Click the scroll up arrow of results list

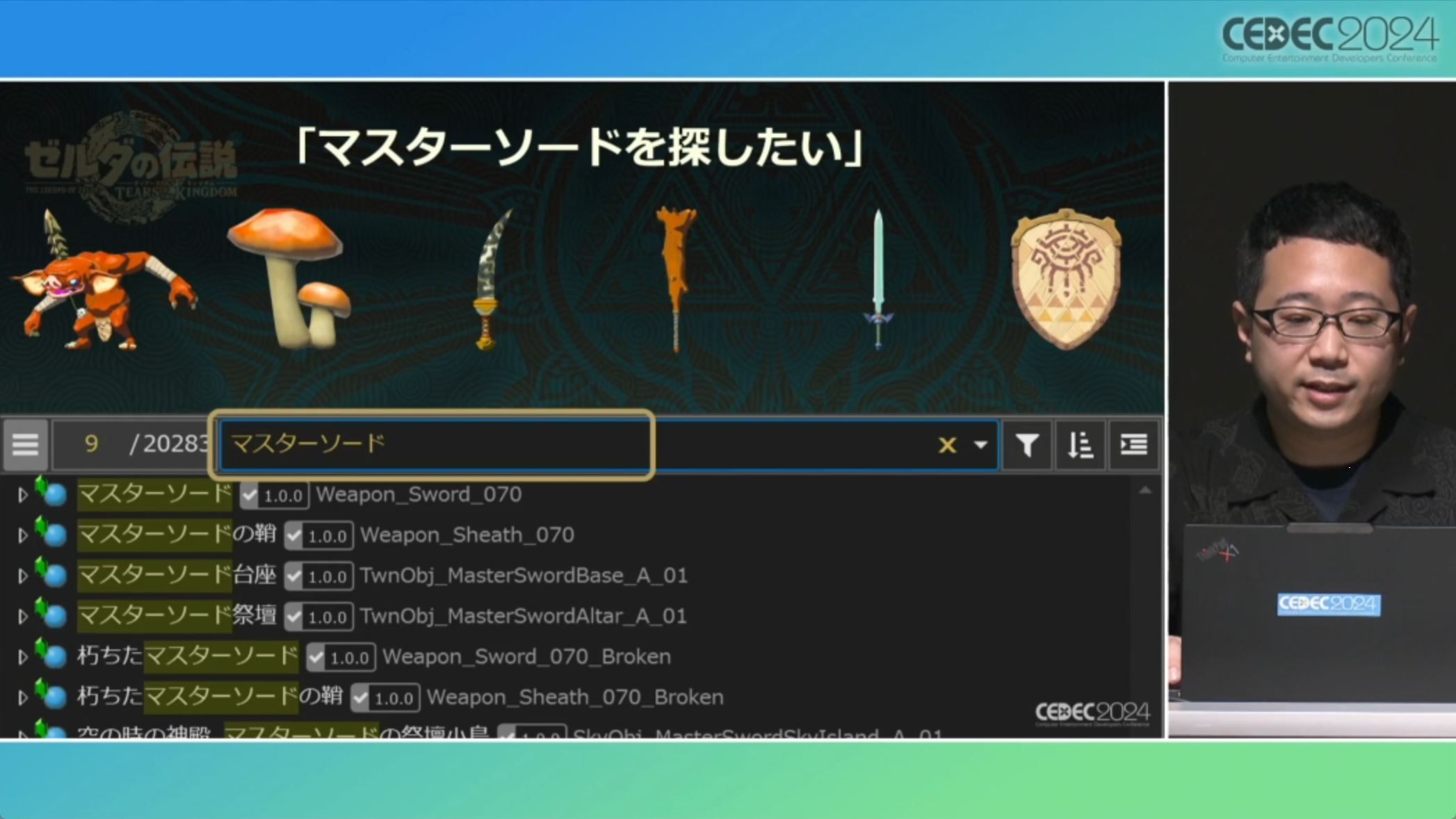tap(1145, 491)
